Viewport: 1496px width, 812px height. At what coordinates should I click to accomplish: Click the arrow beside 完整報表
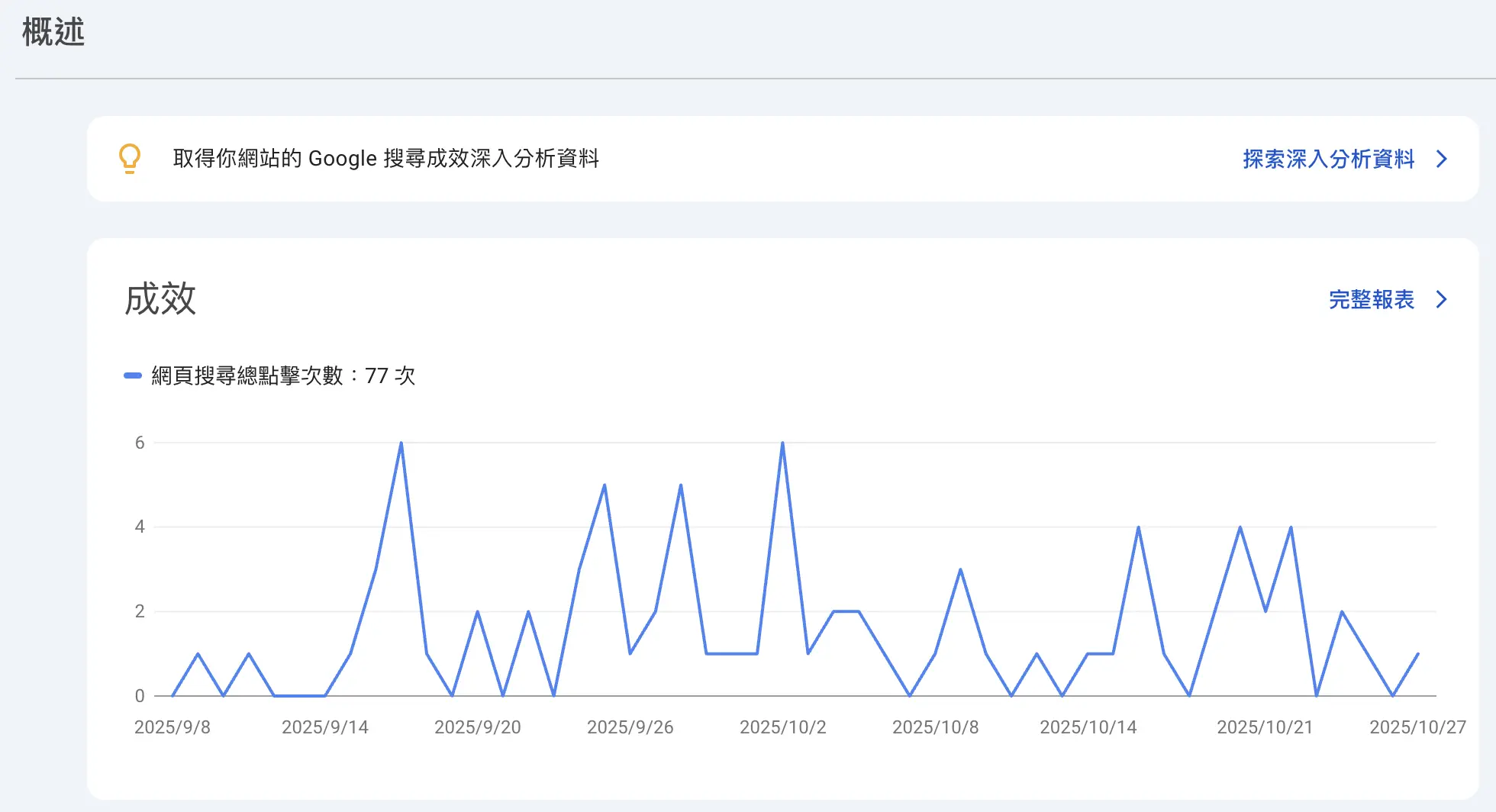point(1441,299)
